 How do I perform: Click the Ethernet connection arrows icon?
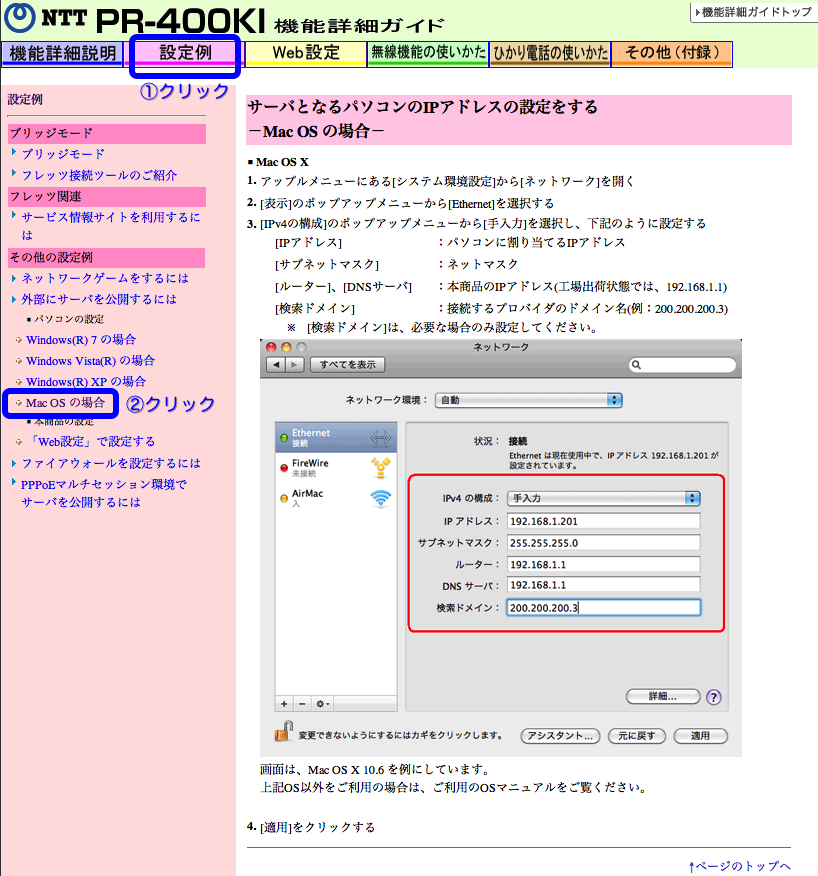[381, 438]
